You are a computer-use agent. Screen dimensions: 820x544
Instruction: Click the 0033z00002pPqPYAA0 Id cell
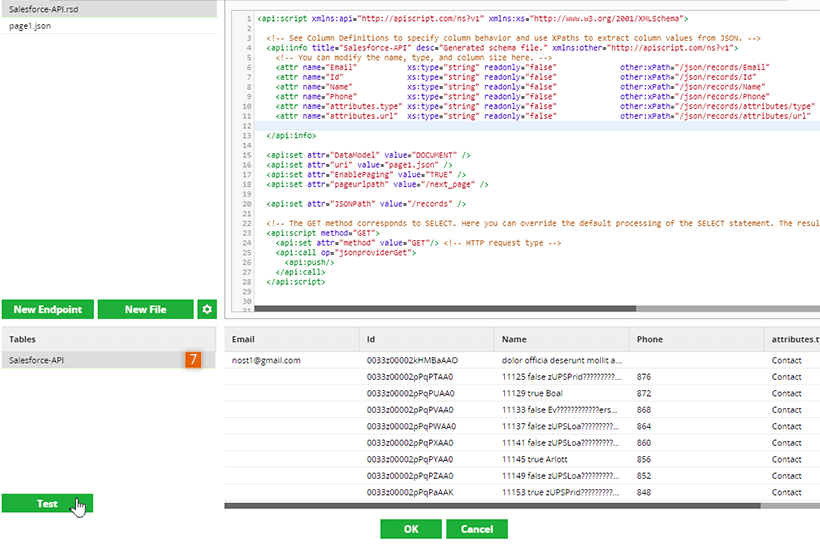(427, 459)
